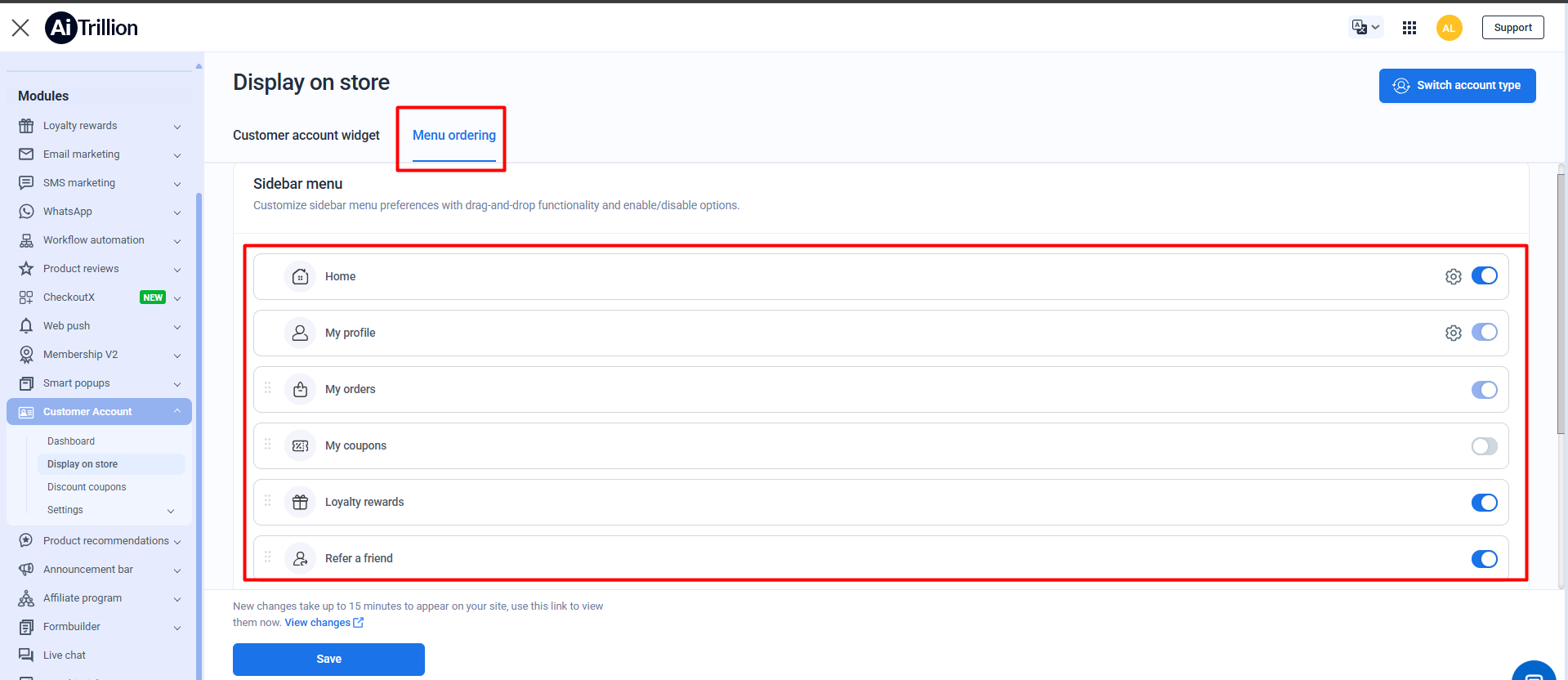Click the Home row house icon
This screenshot has height=680, width=1568.
point(300,277)
